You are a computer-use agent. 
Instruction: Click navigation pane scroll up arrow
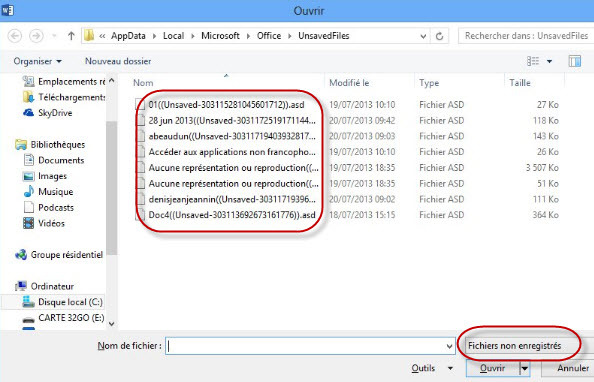pos(111,80)
